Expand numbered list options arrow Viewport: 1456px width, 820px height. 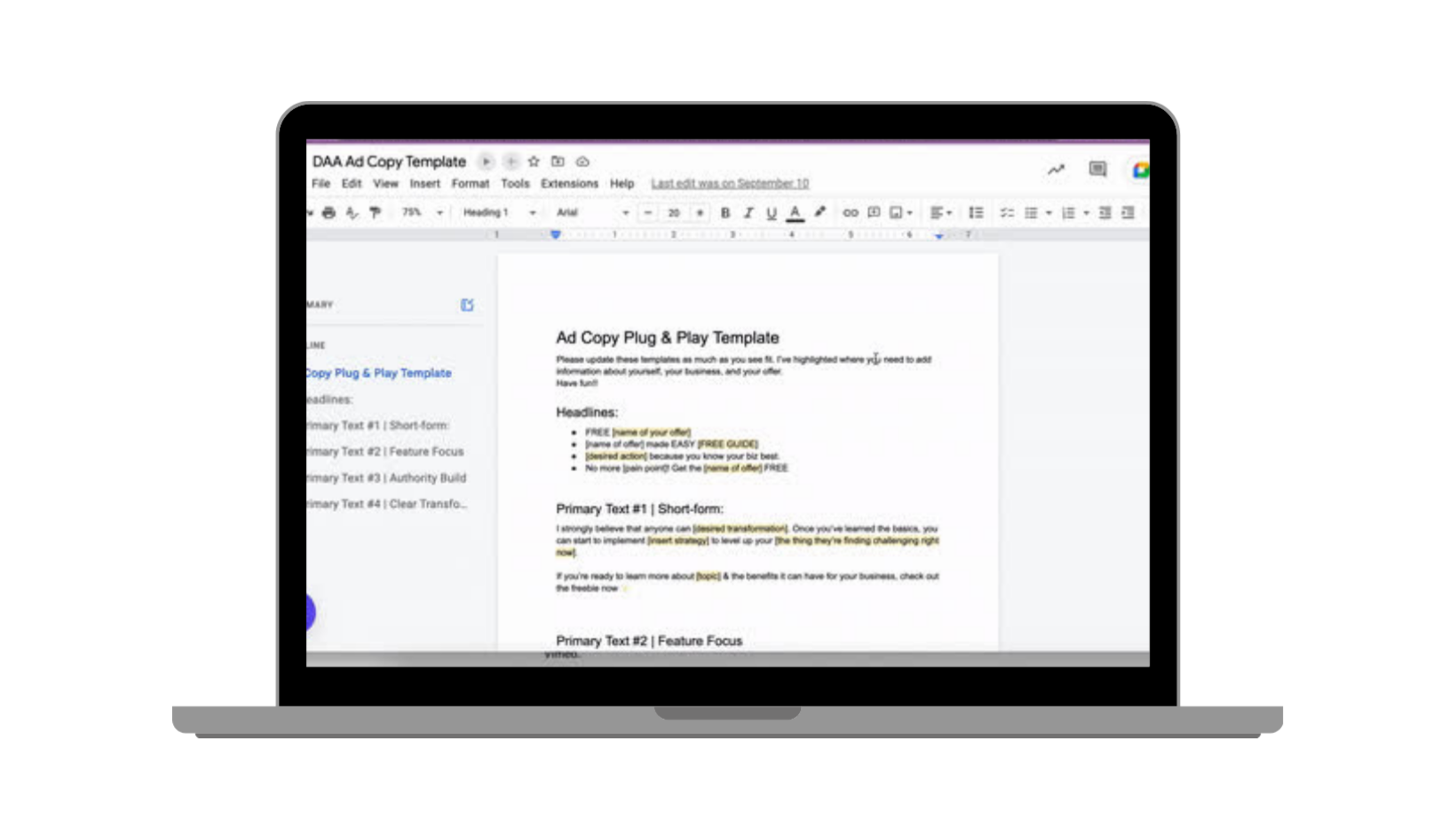click(1086, 213)
